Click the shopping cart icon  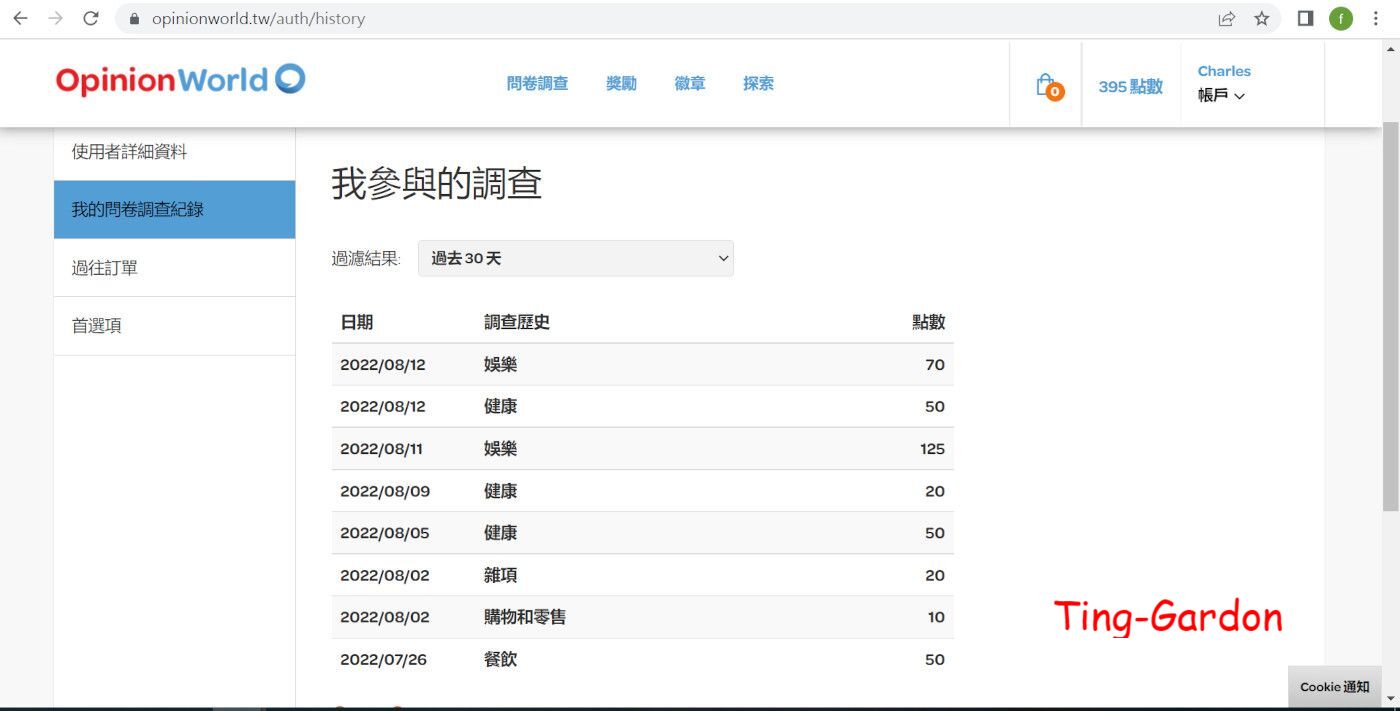pos(1047,86)
